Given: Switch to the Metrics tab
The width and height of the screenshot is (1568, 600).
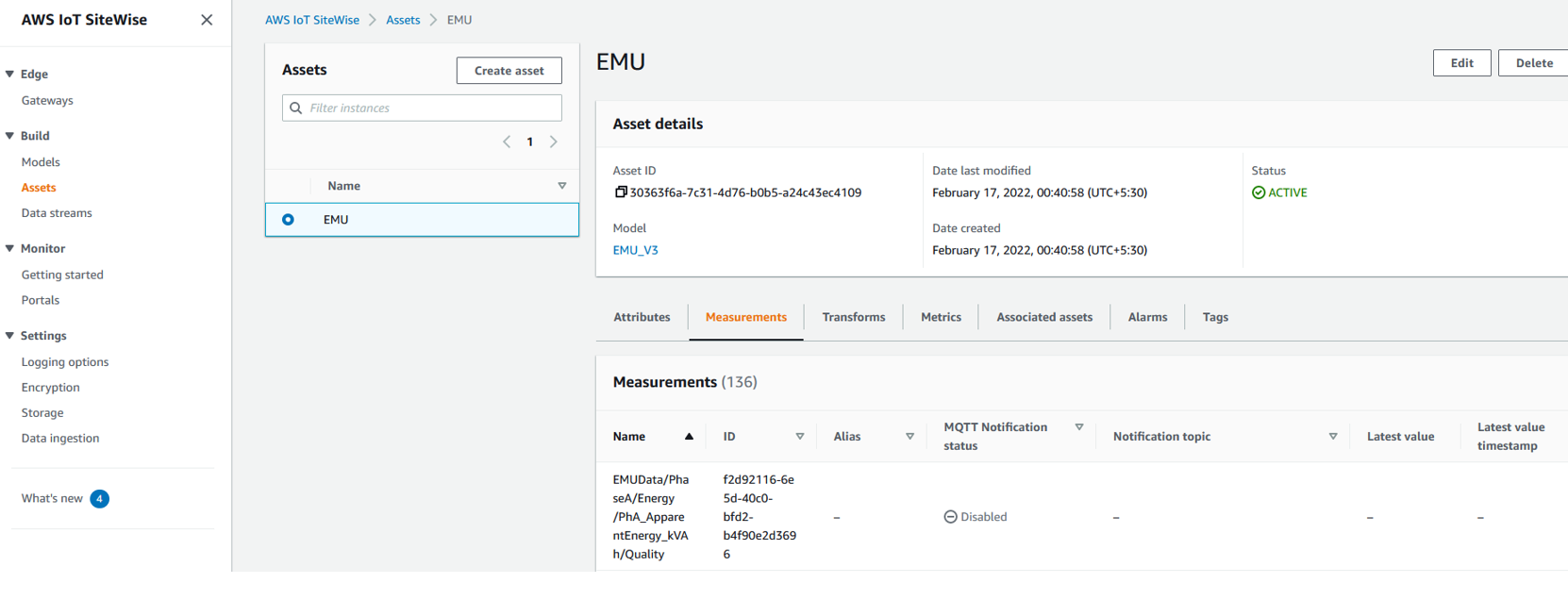Looking at the screenshot, I should coord(942,318).
